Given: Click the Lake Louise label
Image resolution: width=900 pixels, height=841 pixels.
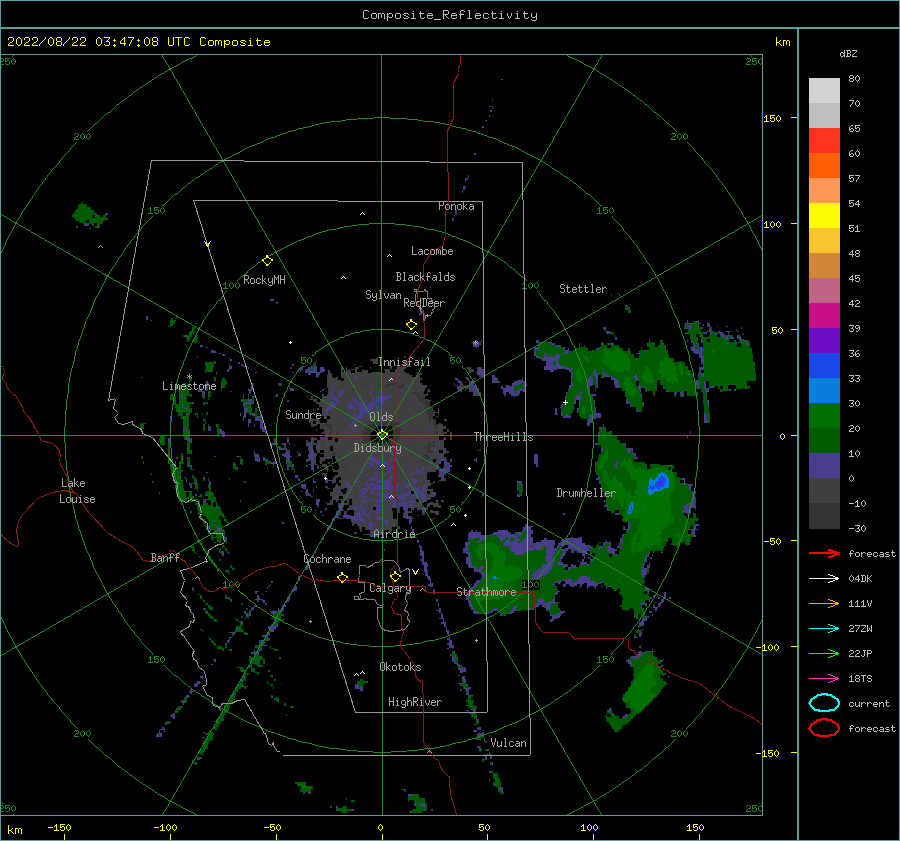Looking at the screenshot, I should [x=77, y=491].
